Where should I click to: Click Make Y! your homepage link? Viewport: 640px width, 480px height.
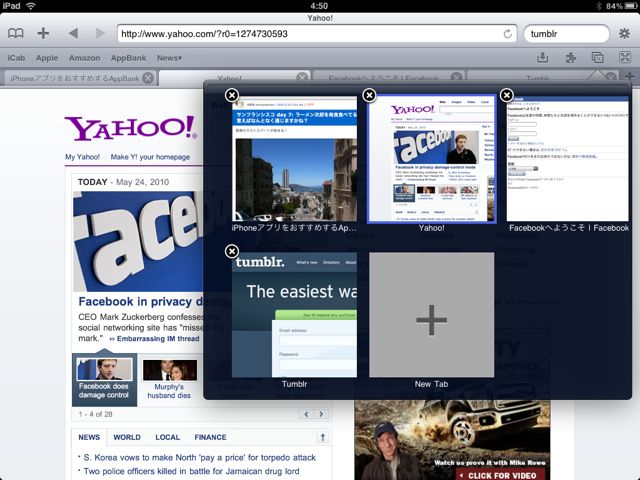pos(150,157)
